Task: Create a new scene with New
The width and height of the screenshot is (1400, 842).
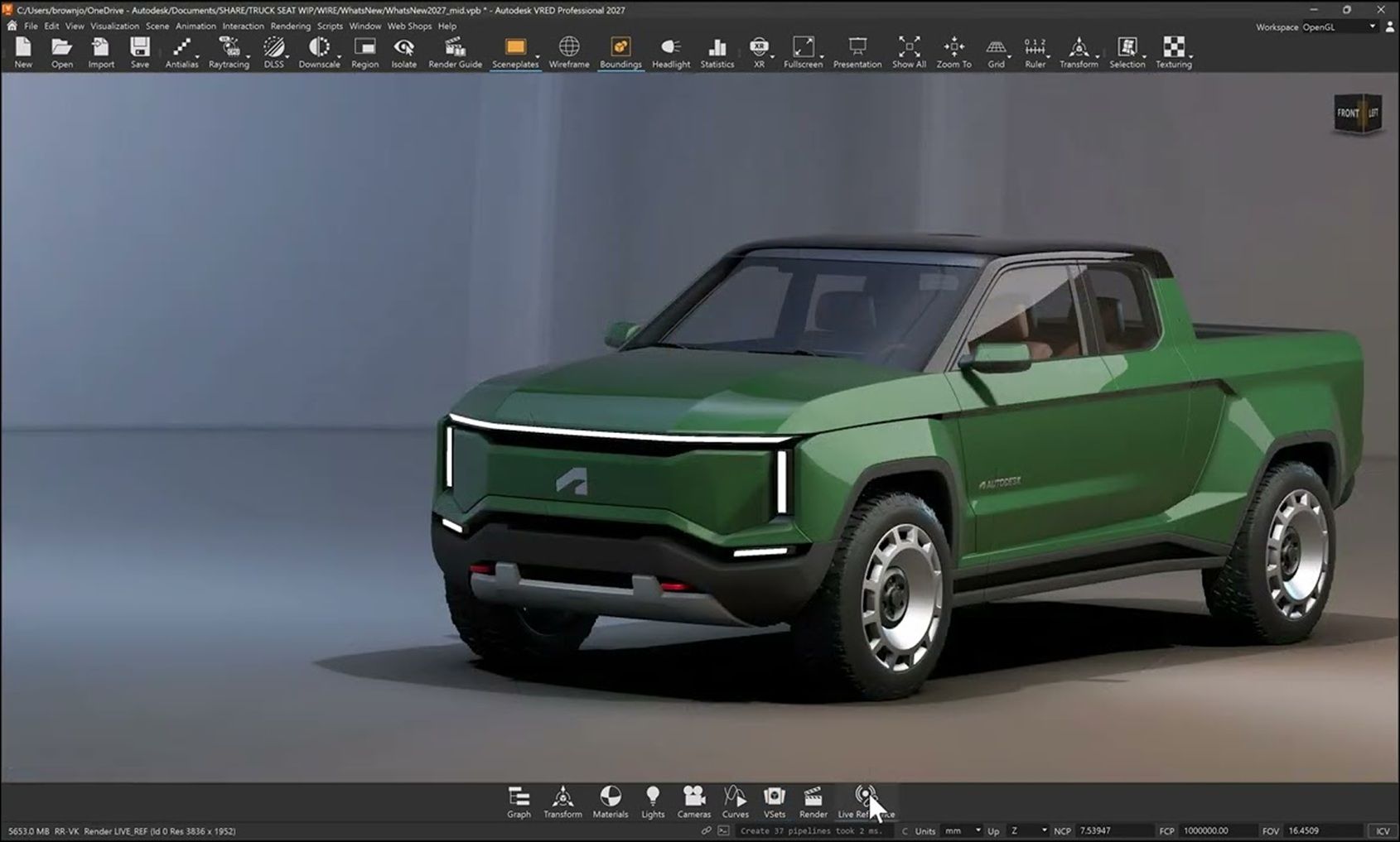Action: point(23,52)
